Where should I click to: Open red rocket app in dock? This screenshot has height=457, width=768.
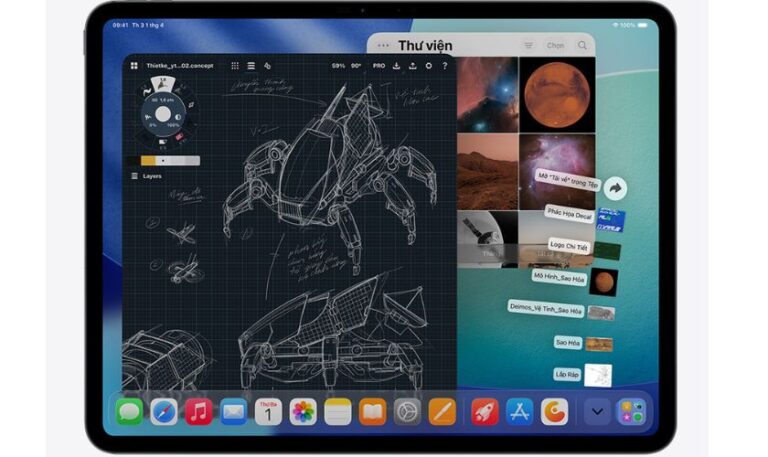click(485, 412)
